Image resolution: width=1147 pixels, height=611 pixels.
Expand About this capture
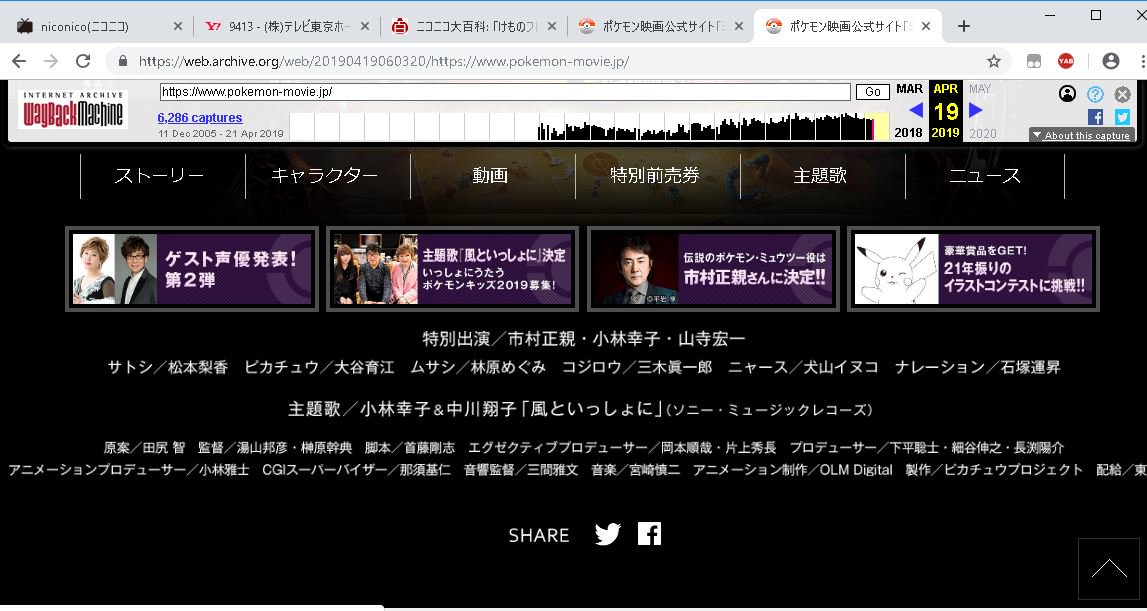(x=1082, y=135)
